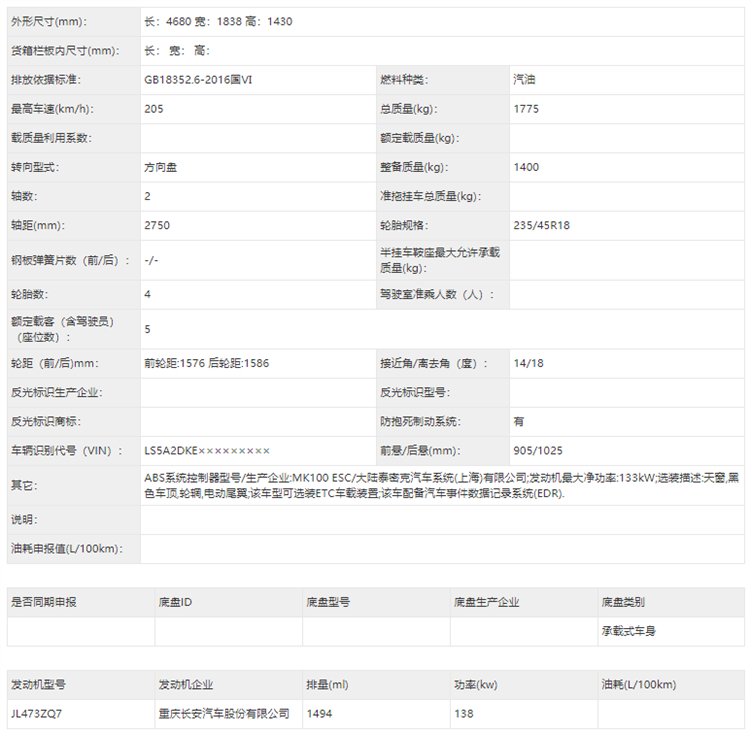
Task: Select the 说明 label
Action: click(24, 520)
